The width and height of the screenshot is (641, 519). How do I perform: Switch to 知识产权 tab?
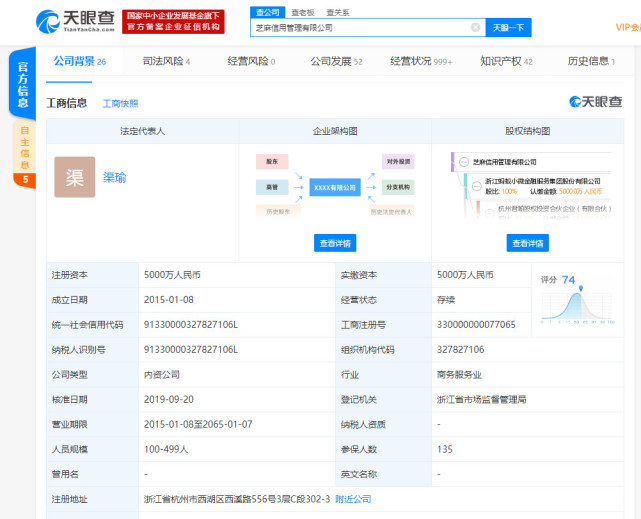coord(506,62)
